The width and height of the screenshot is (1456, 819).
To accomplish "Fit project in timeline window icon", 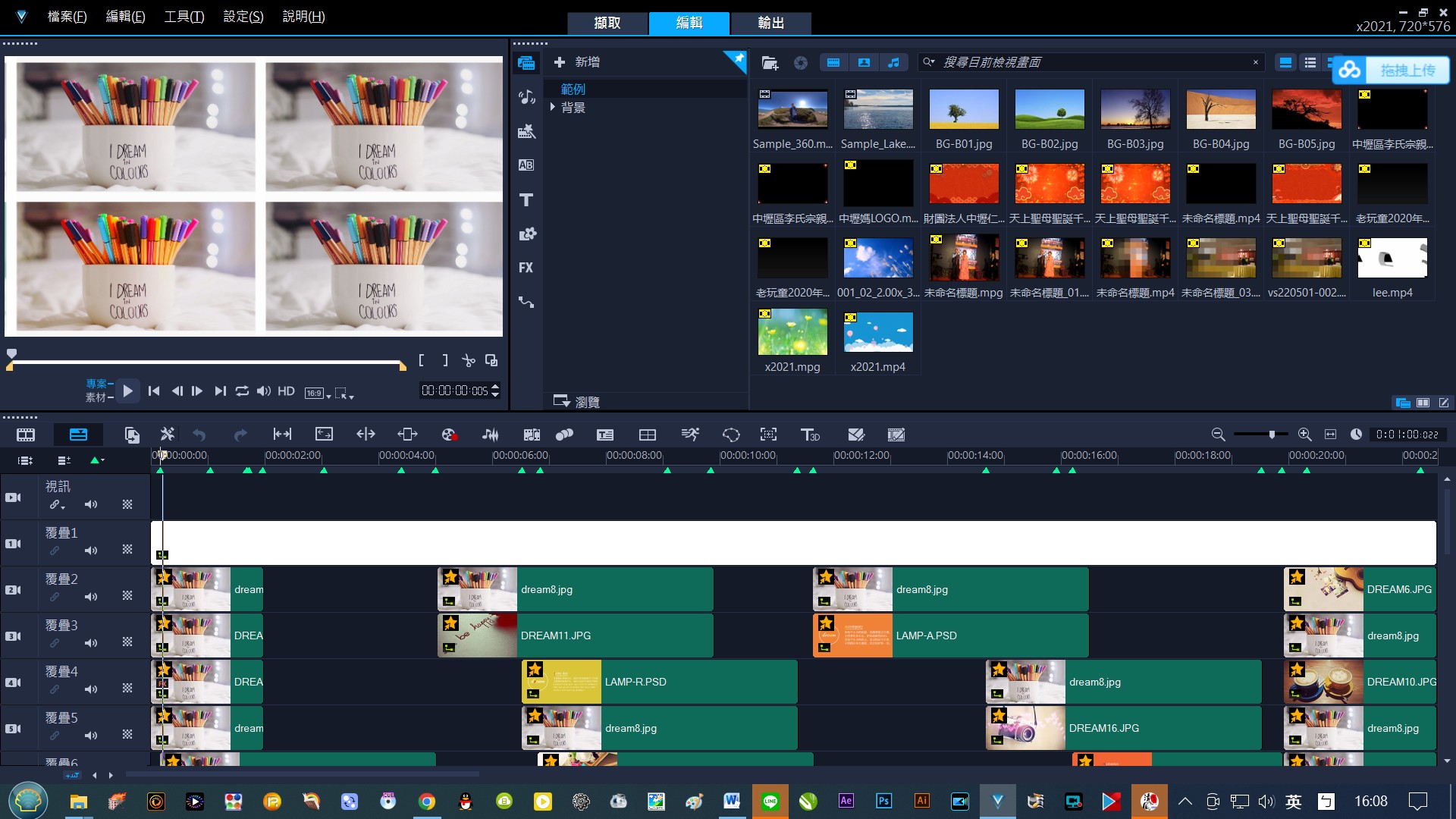I will tap(1330, 435).
